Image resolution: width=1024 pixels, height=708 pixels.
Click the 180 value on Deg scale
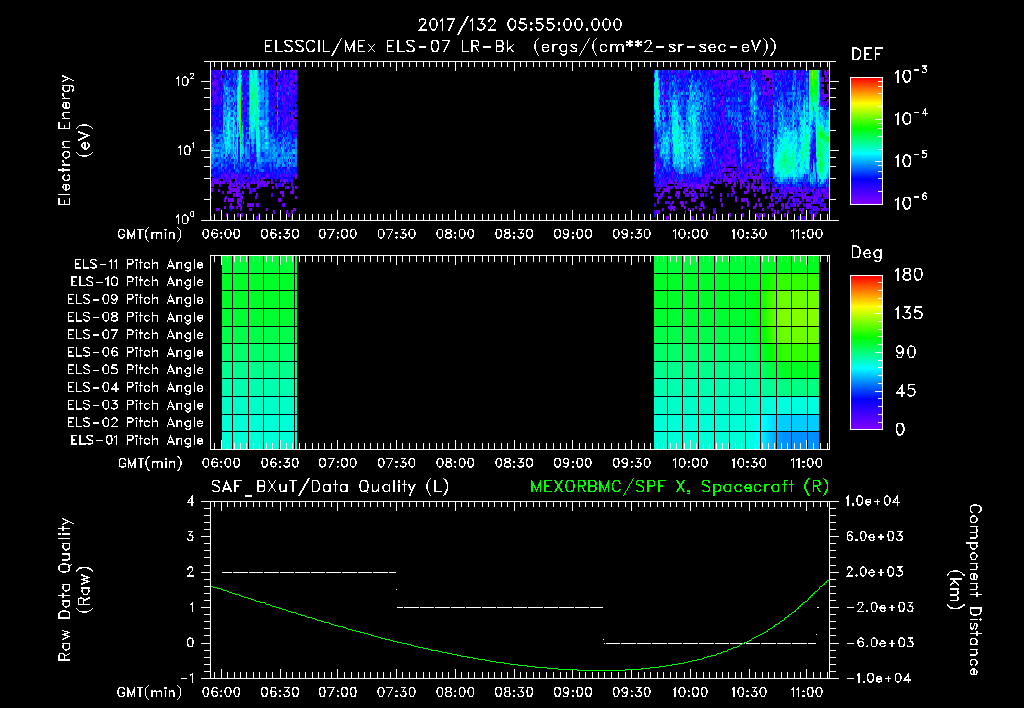point(908,275)
